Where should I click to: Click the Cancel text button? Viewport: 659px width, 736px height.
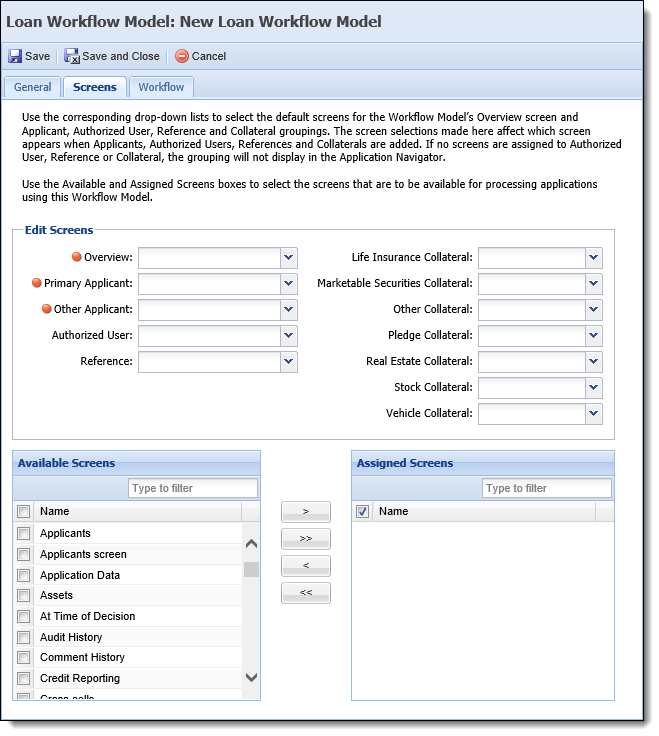pyautogui.click(x=209, y=56)
